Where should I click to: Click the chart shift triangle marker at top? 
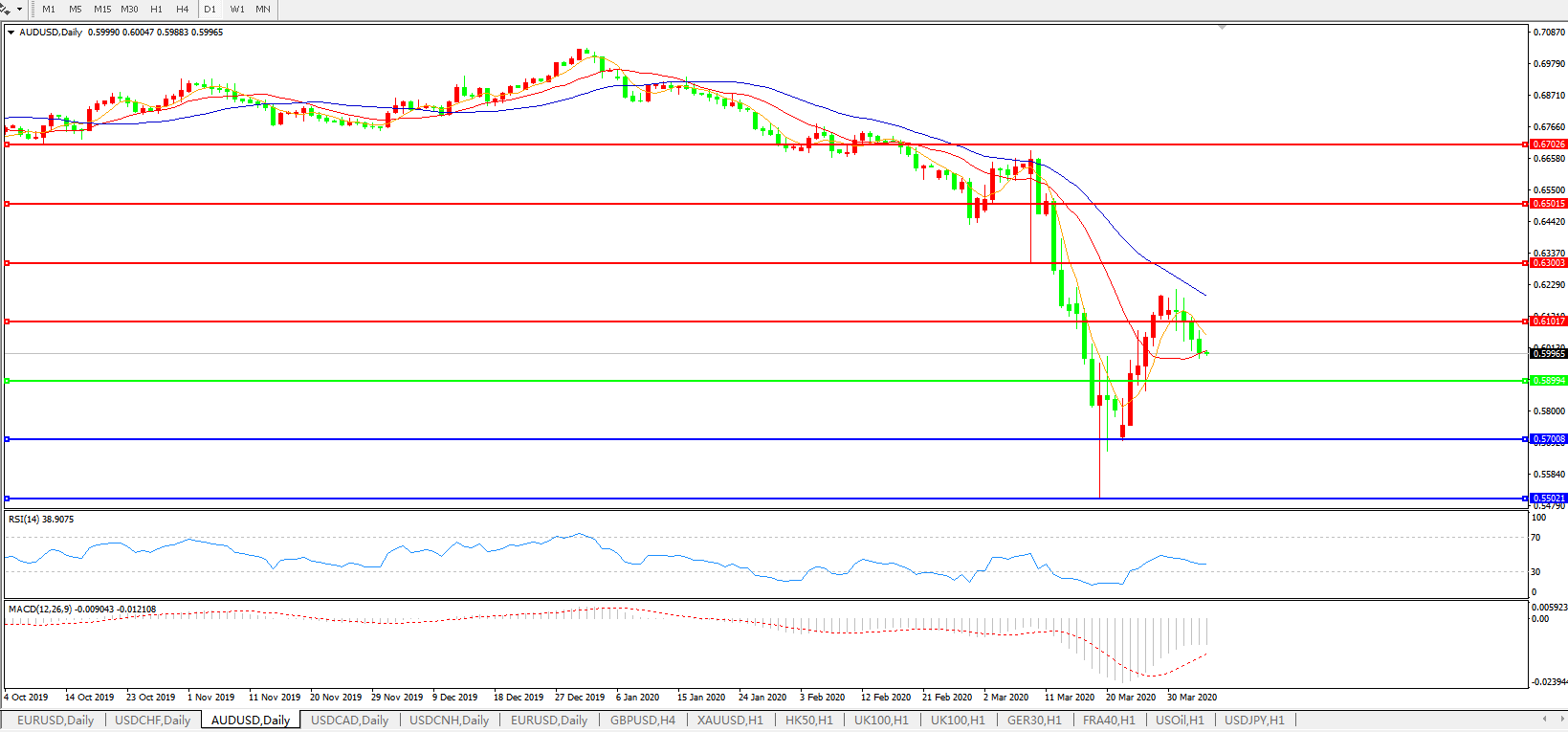1222,28
